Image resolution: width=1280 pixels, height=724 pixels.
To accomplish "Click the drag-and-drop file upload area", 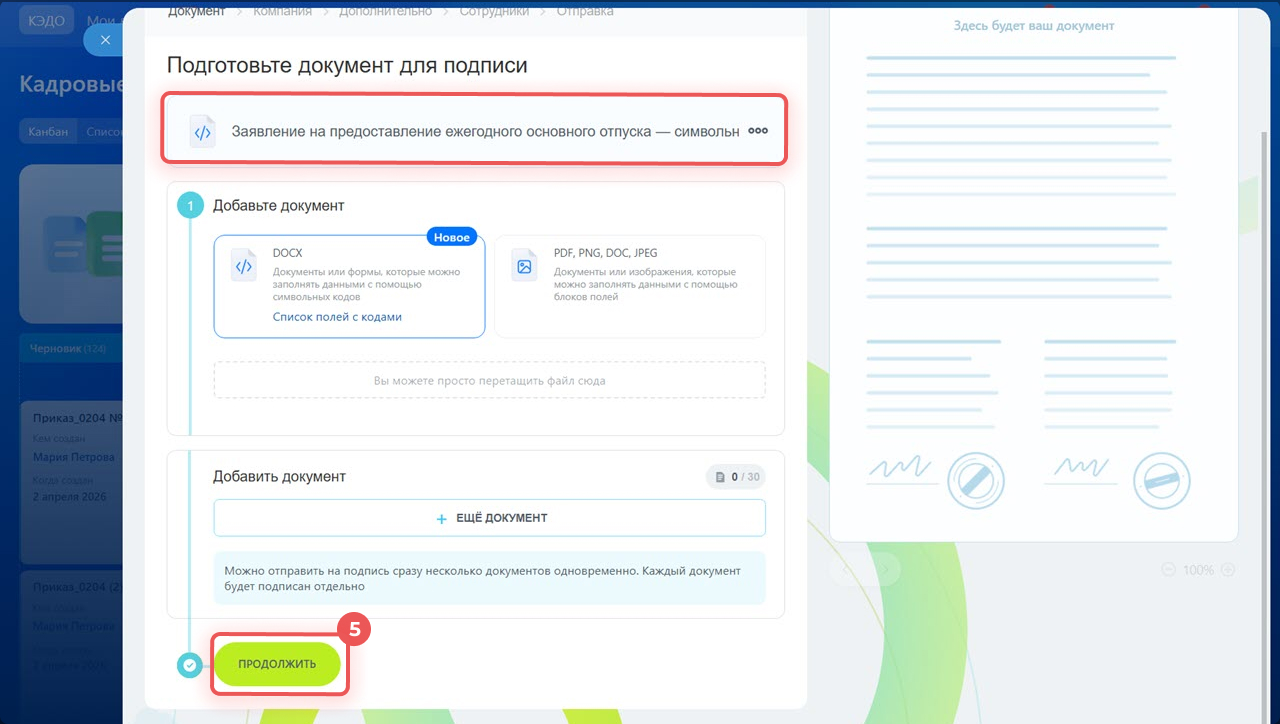I will (489, 381).
